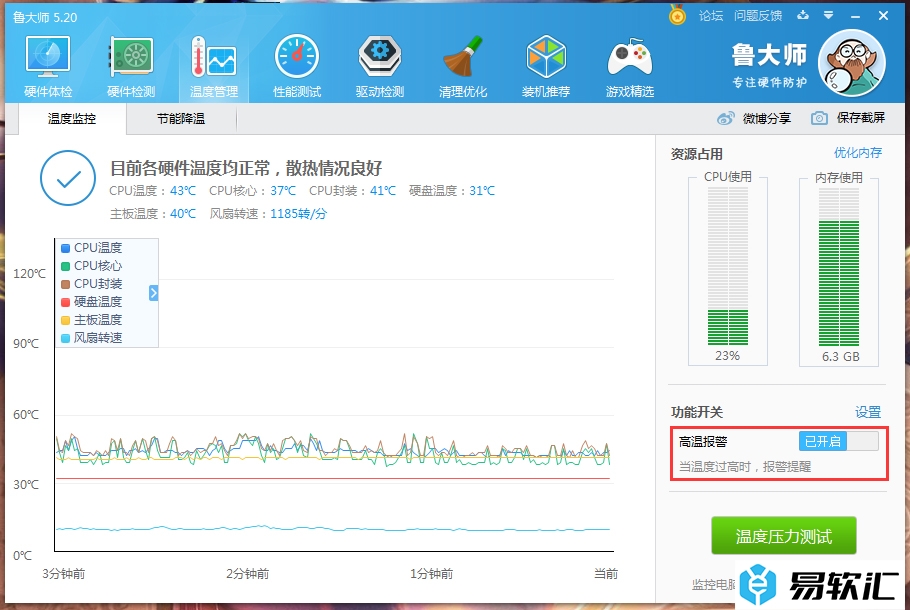Toggle CPU核心 legend green swatch
The width and height of the screenshot is (910, 610).
tap(66, 266)
